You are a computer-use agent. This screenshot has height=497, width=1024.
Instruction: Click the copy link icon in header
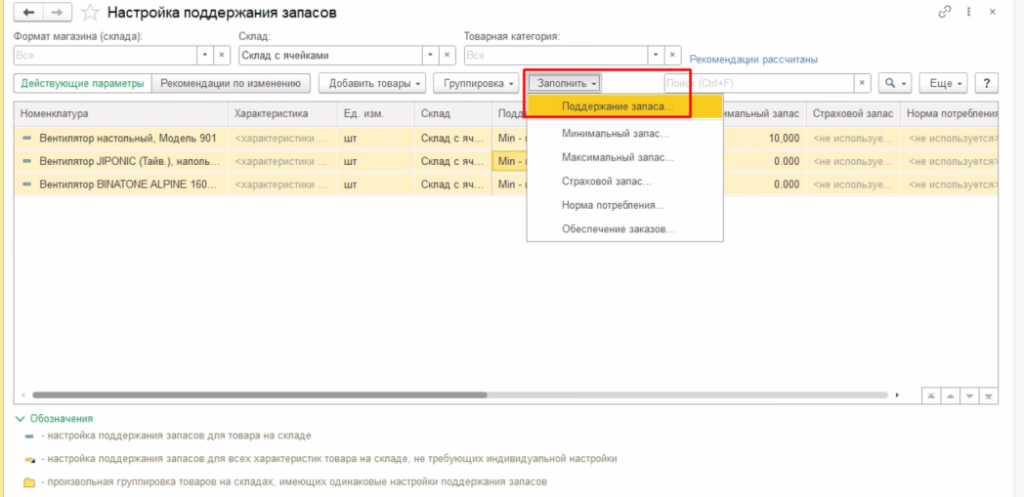click(944, 12)
